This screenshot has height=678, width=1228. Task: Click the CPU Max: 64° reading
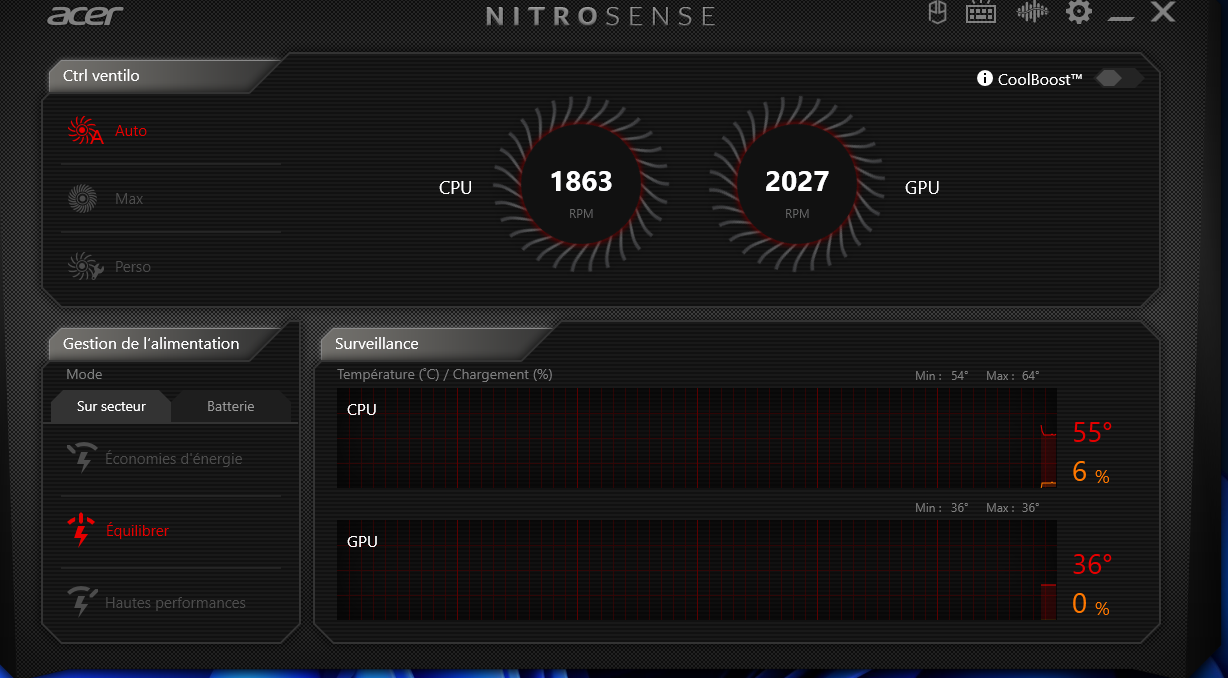(x=1012, y=376)
